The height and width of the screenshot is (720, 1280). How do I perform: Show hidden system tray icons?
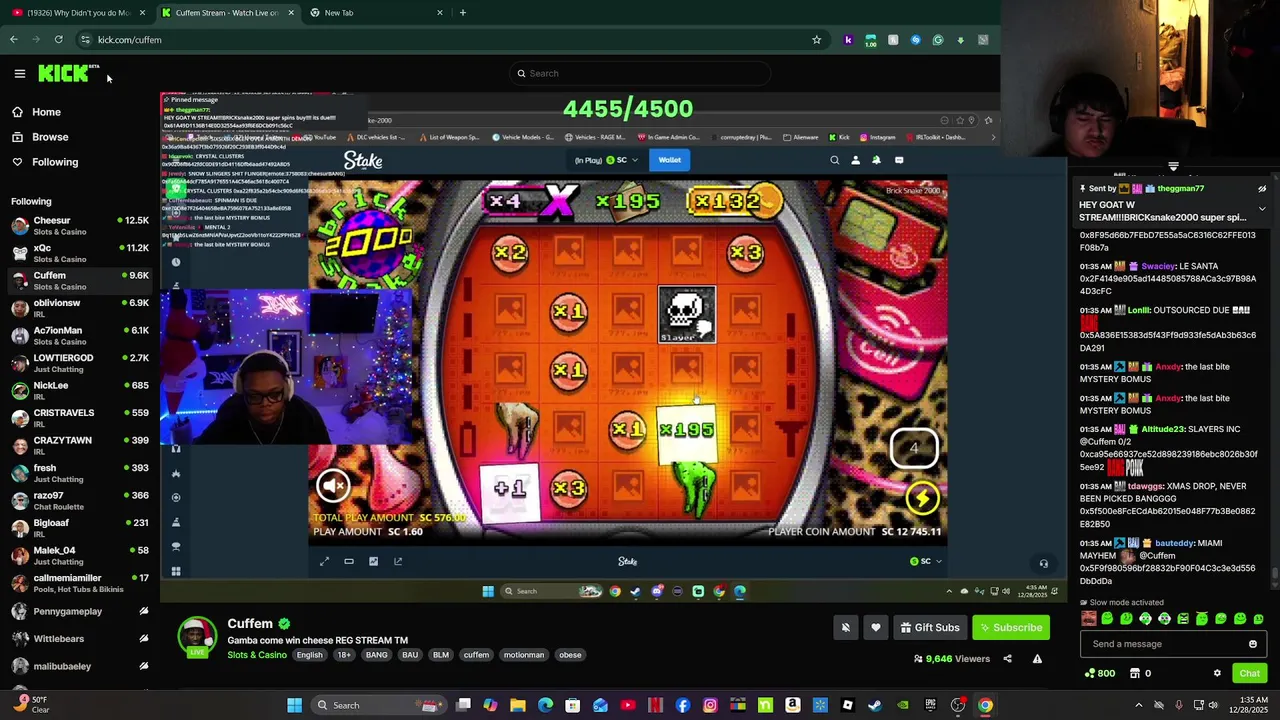pos(1138,705)
